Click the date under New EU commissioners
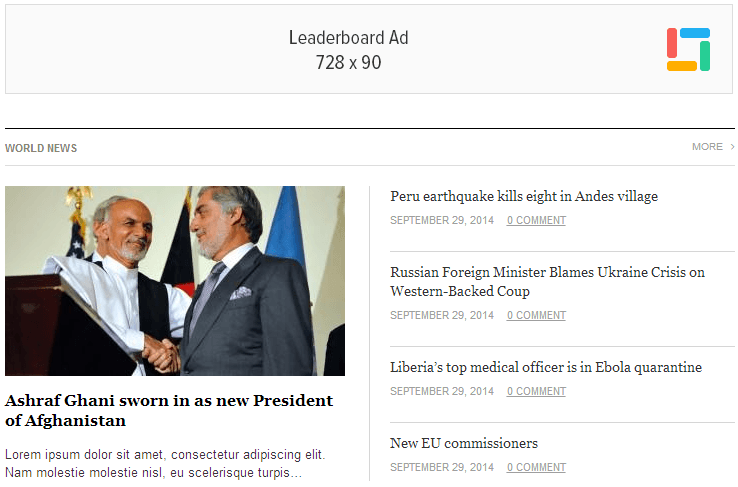This screenshot has width=738, height=487. (x=442, y=467)
